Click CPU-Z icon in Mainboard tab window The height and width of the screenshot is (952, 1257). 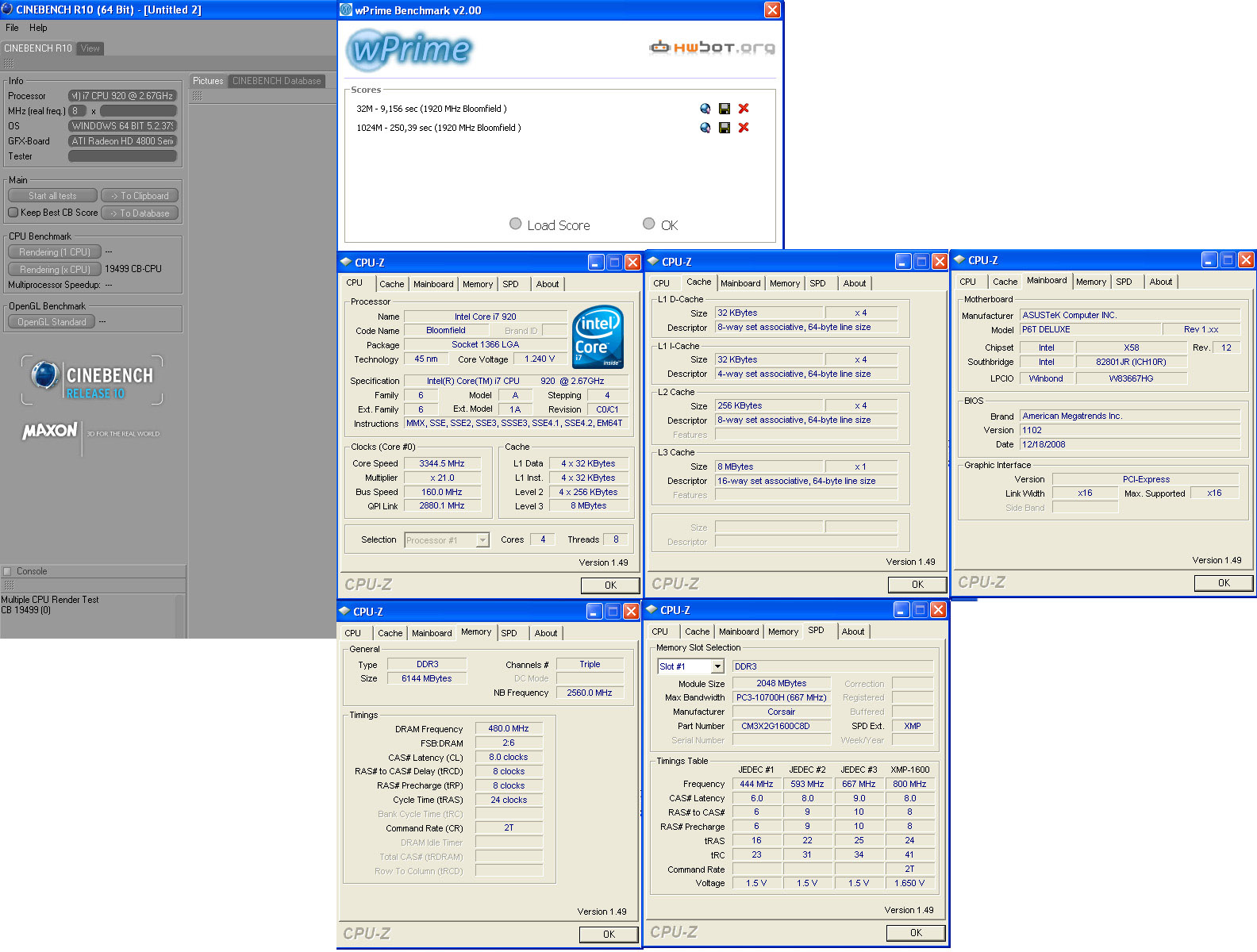tap(959, 259)
